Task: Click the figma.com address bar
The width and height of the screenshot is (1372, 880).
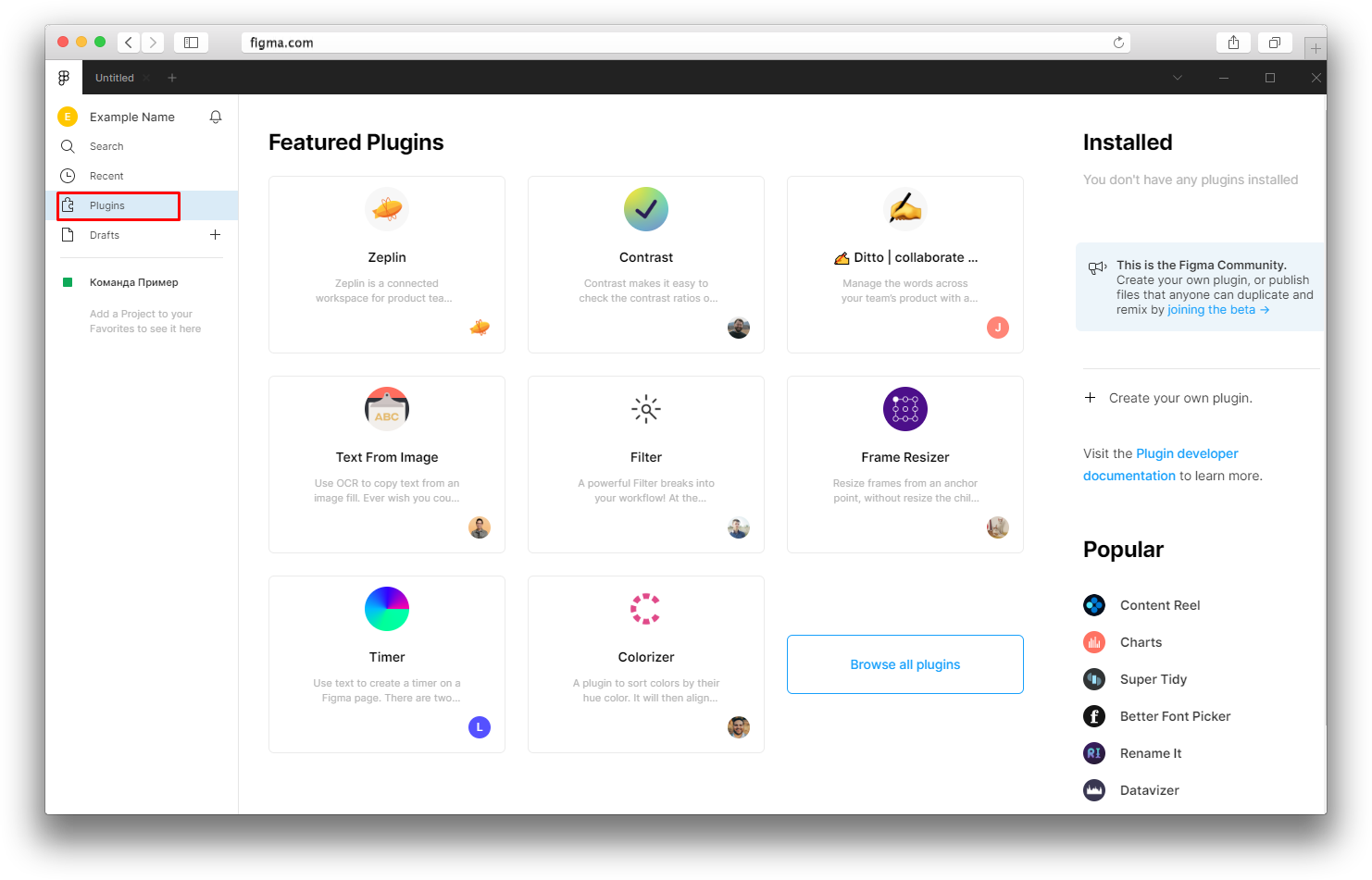Action: pos(686,43)
